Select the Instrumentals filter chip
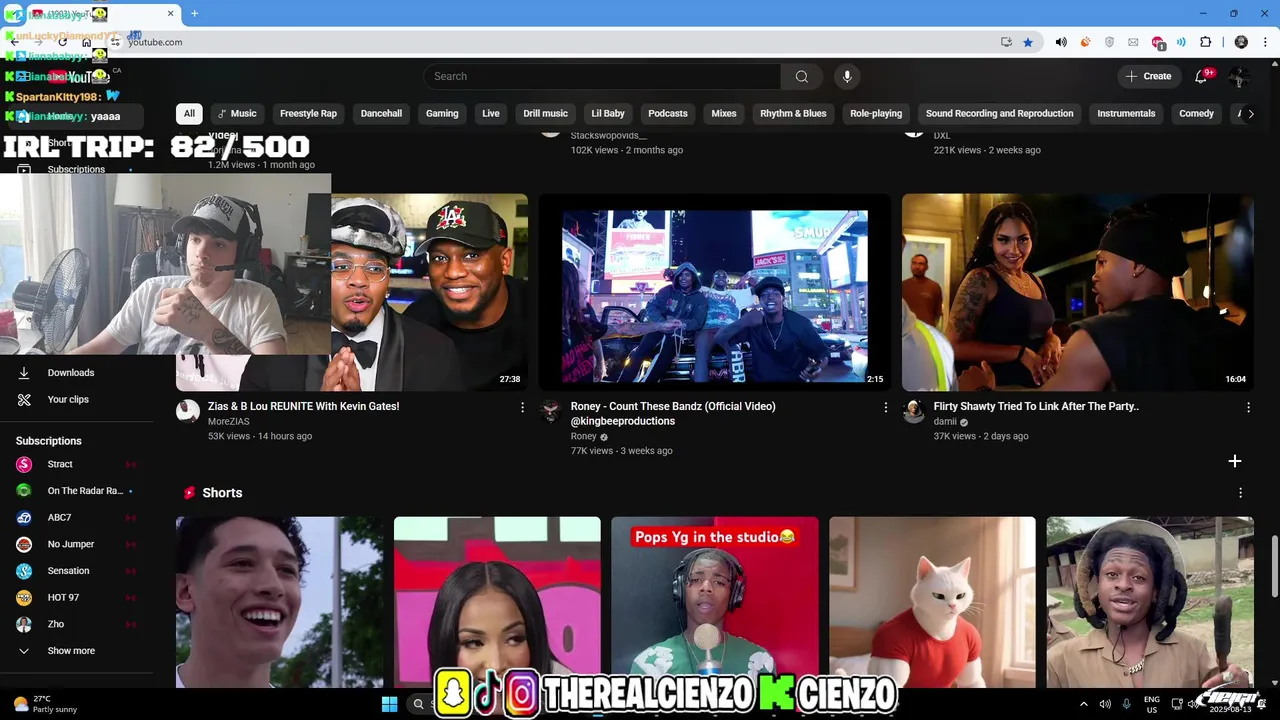 point(1126,114)
